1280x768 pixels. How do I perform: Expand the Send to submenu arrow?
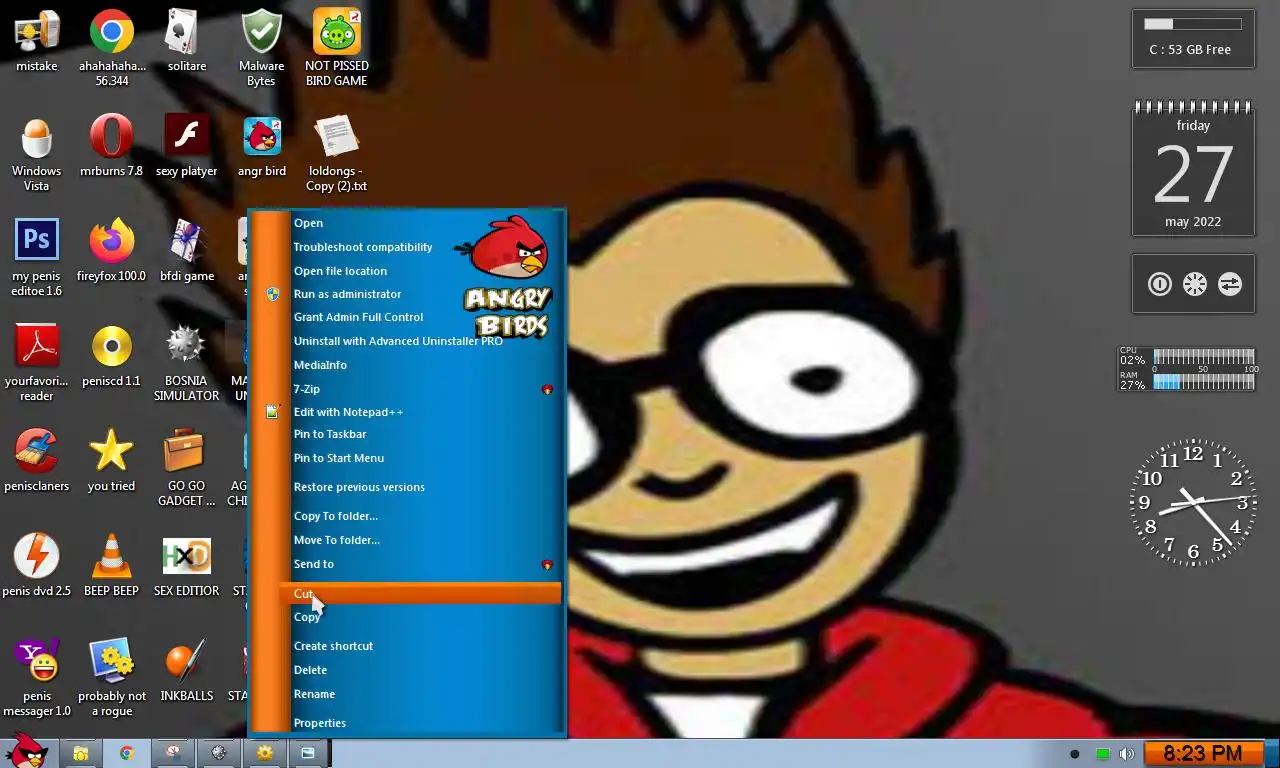click(x=547, y=565)
